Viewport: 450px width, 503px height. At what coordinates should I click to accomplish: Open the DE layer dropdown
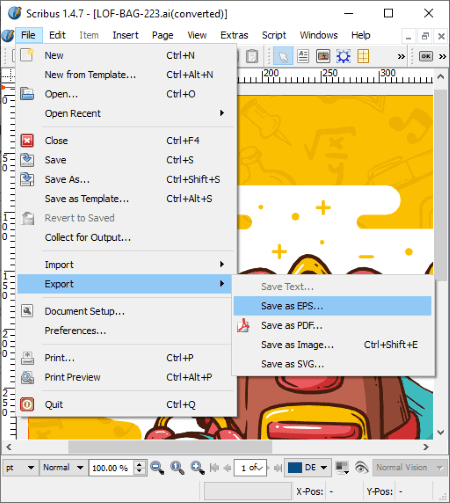[x=308, y=467]
